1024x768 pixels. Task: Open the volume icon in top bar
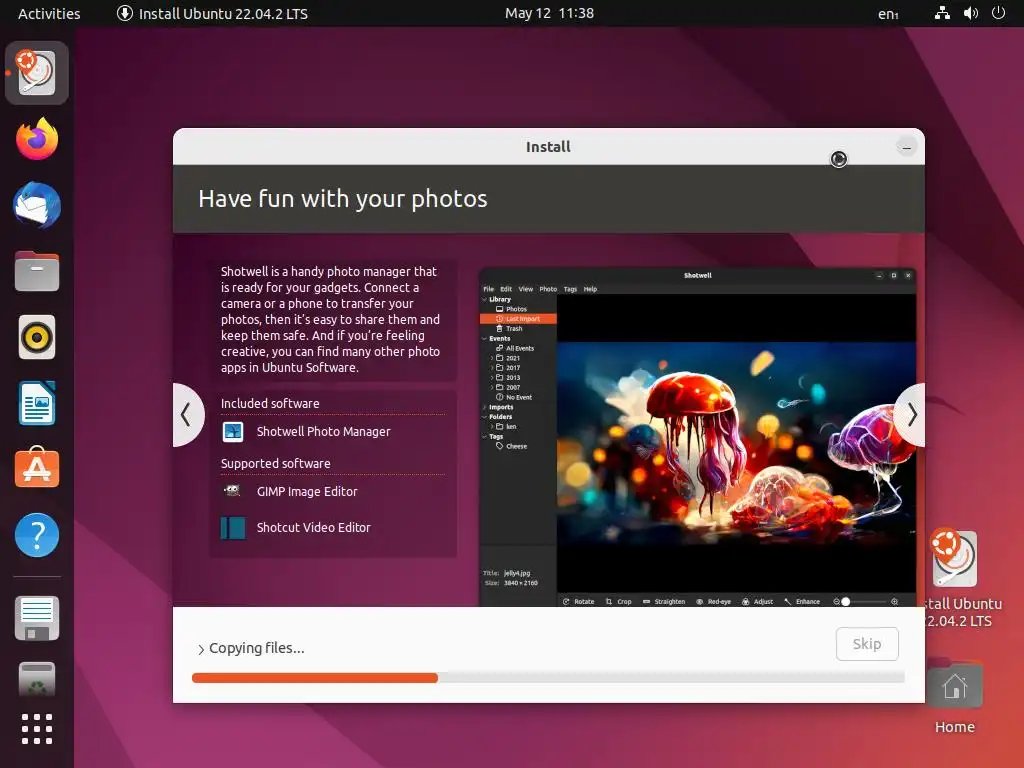pos(970,13)
